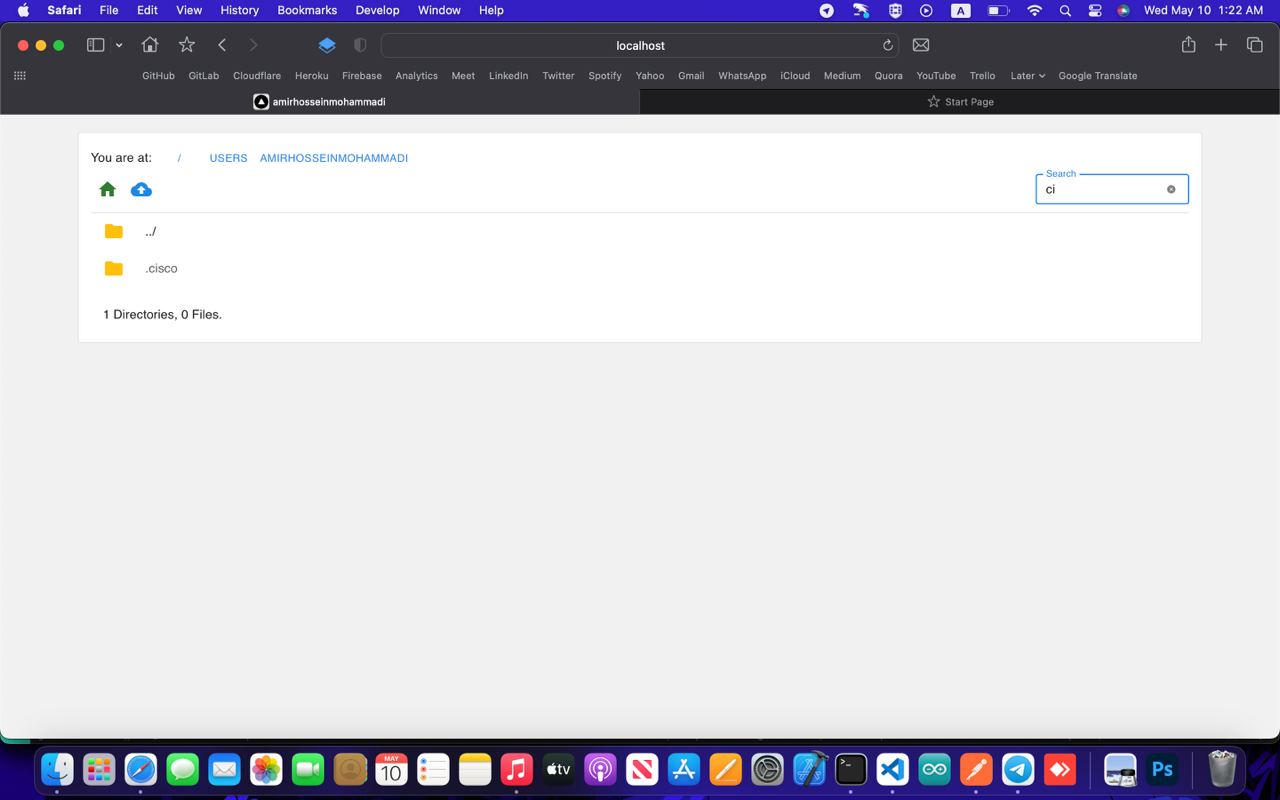1280x800 pixels.
Task: Open Visual Studio Code from the Dock
Action: click(x=893, y=769)
